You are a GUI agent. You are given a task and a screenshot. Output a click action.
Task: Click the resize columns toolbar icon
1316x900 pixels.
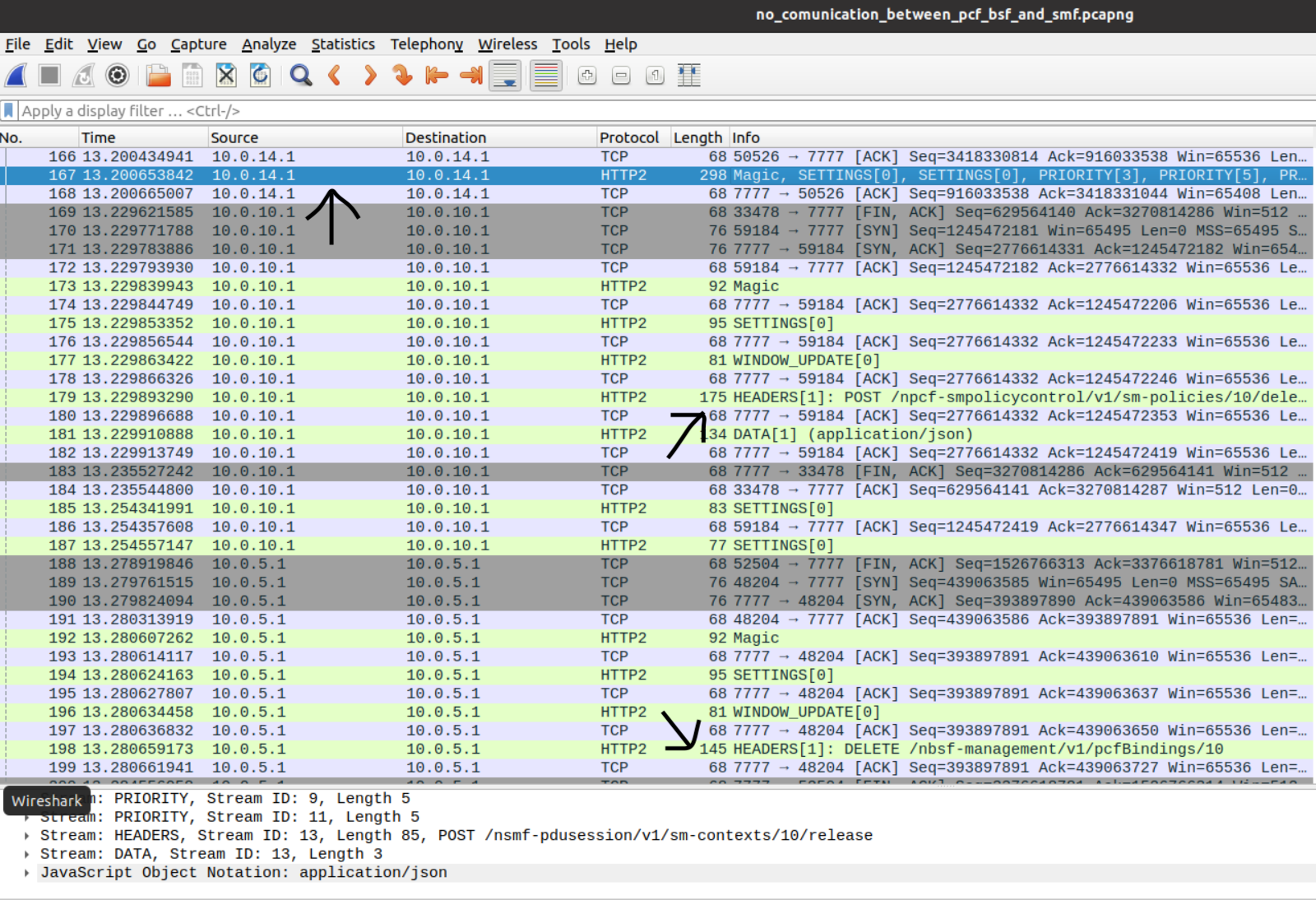[x=688, y=75]
